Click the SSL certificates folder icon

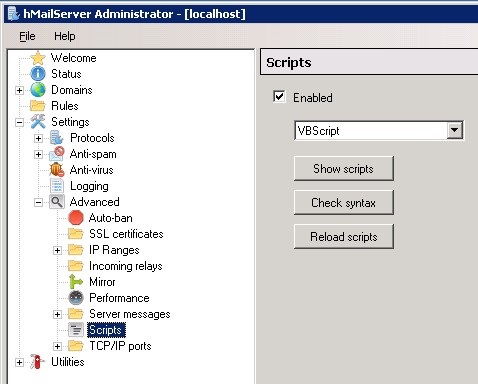pyautogui.click(x=76, y=234)
